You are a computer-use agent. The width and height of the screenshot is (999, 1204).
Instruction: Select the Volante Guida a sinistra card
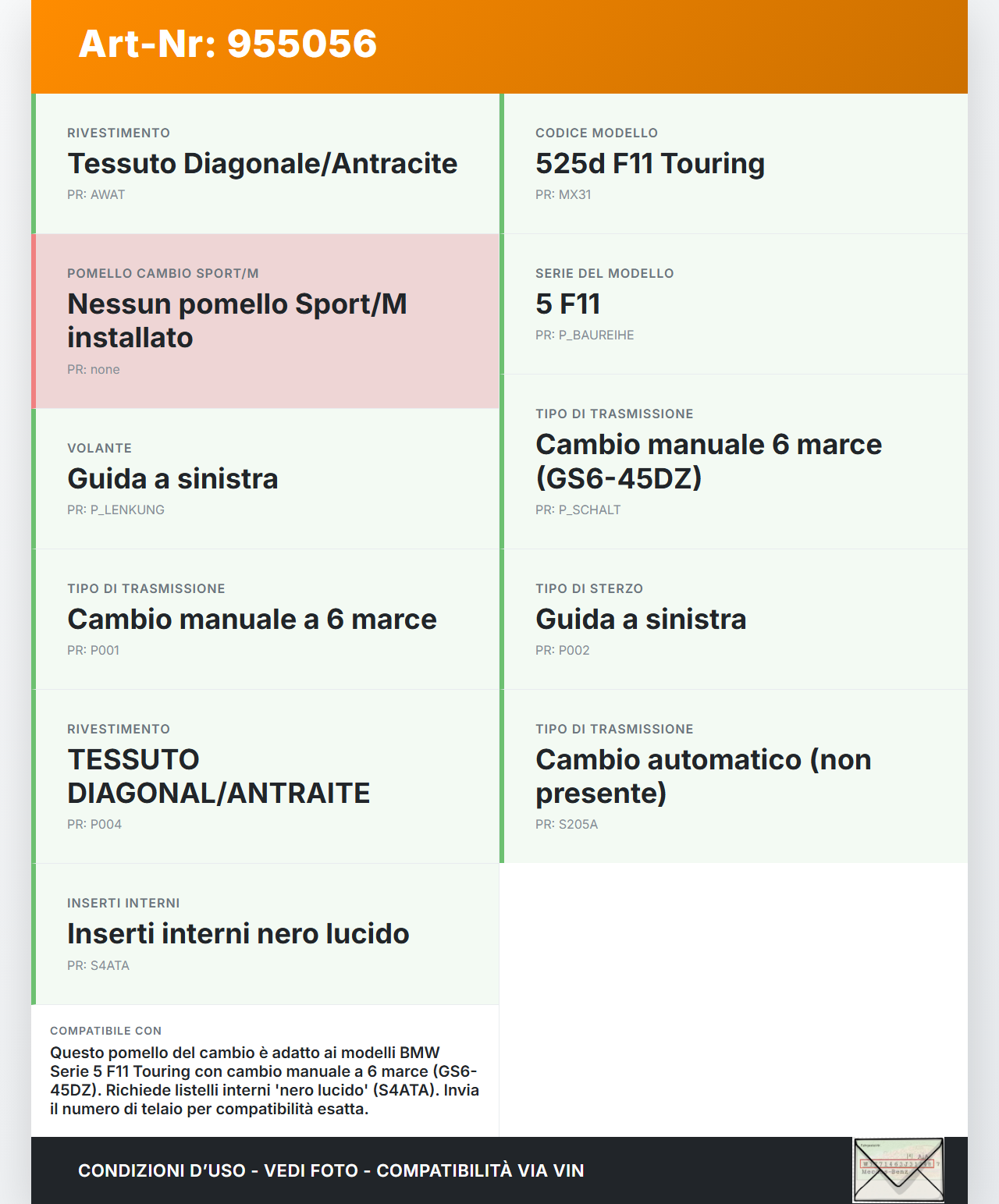click(265, 478)
